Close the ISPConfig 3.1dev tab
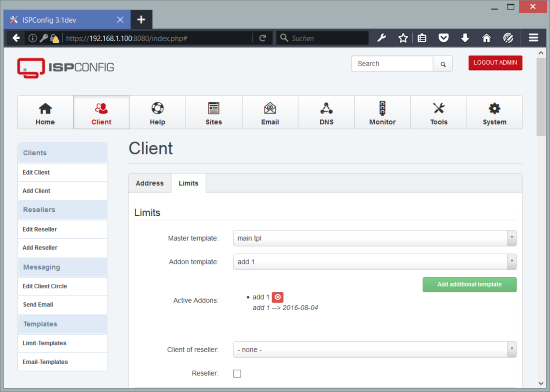550x392 pixels. pos(120,20)
